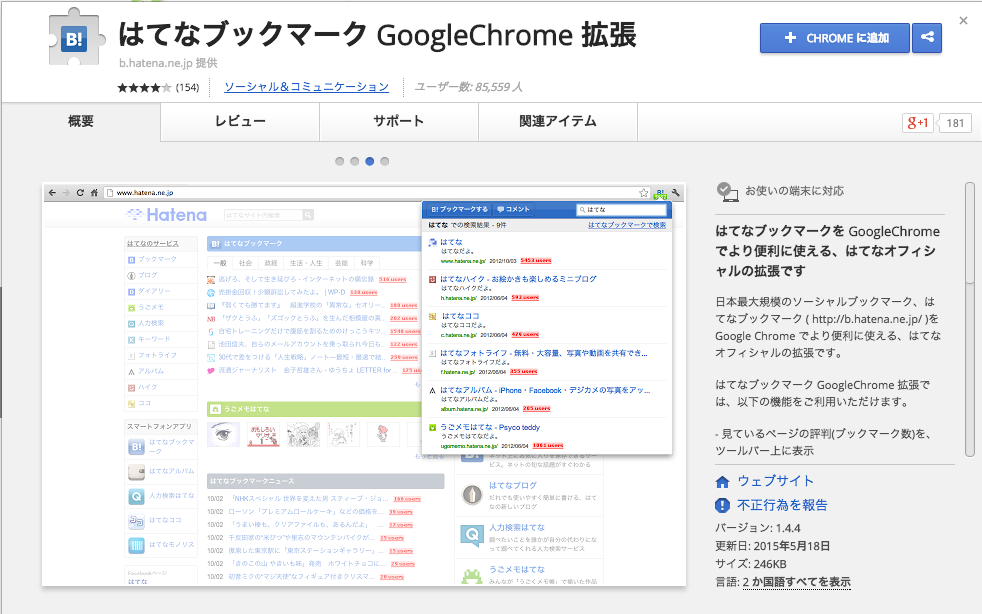Select the first screenshot carousel dot

339,162
